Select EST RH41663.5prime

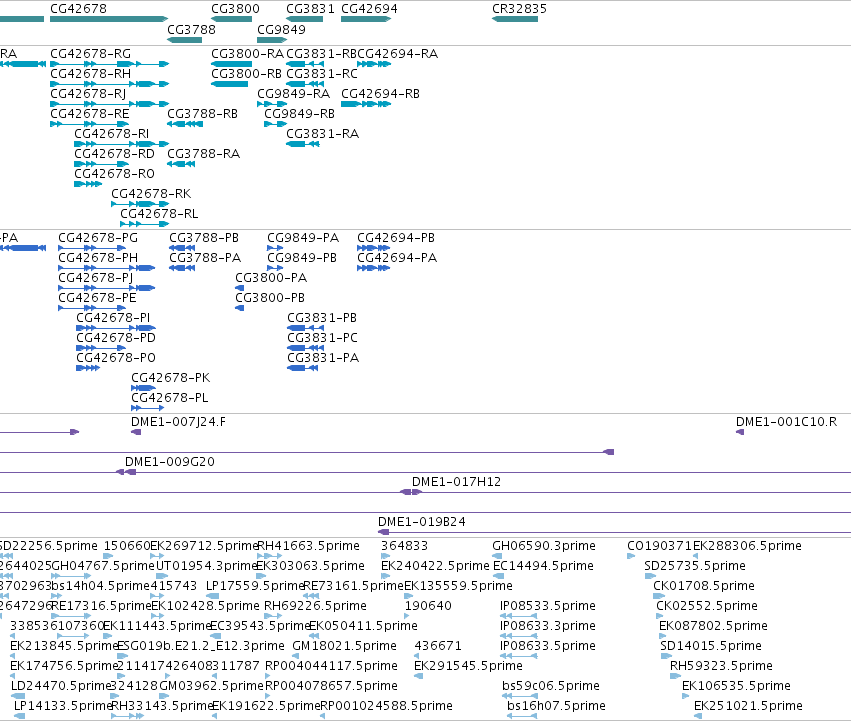click(269, 556)
